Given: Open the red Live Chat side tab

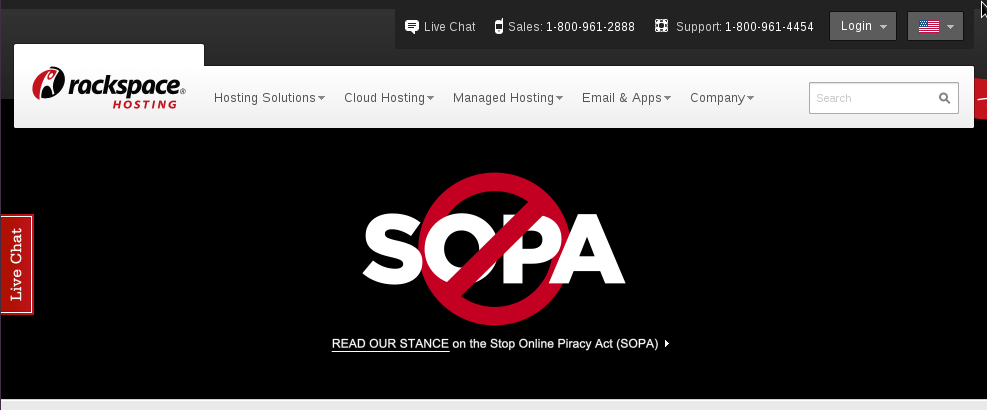Looking at the screenshot, I should point(17,264).
